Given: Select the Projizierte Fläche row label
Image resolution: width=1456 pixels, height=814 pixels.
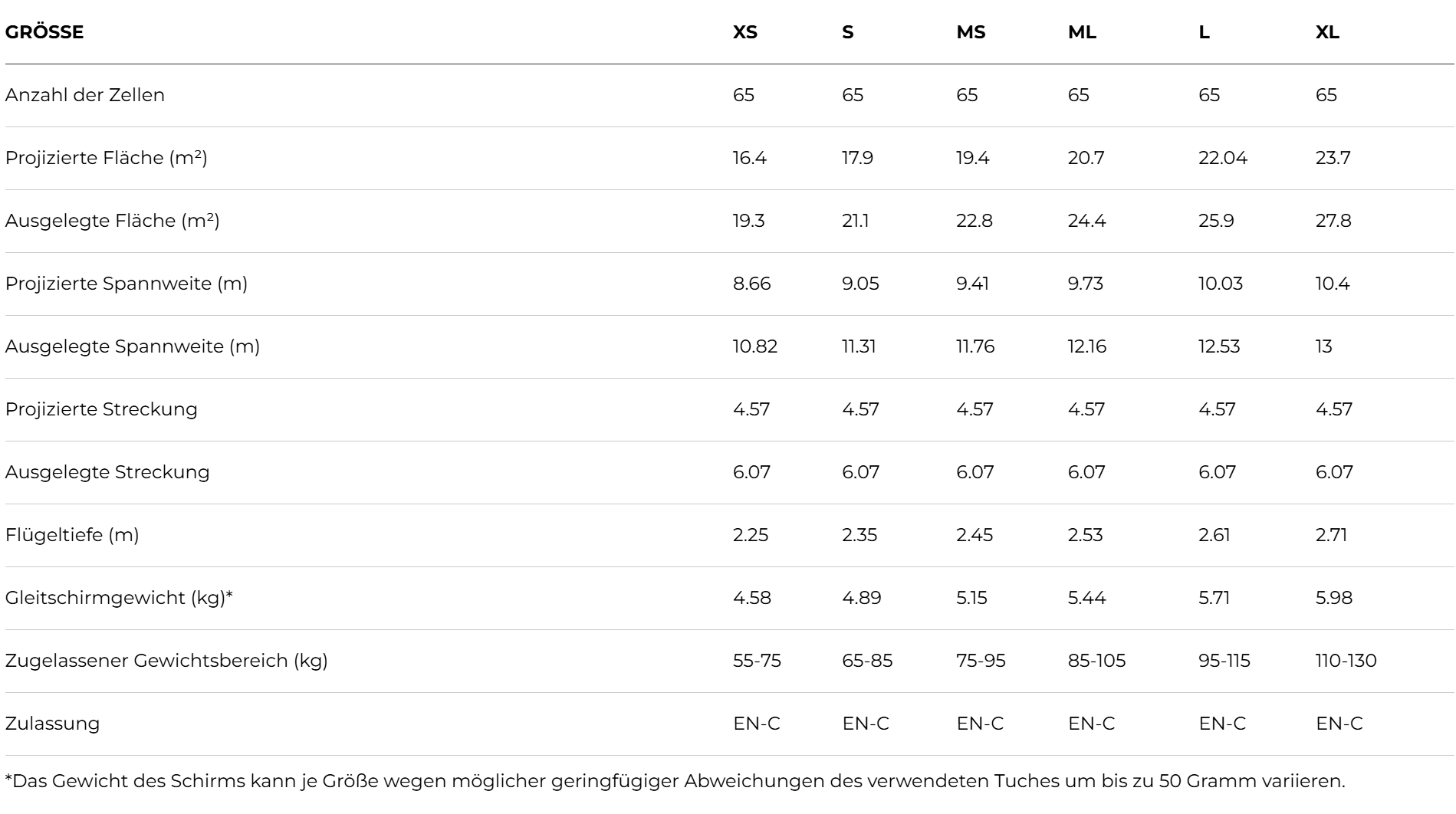Looking at the screenshot, I should pos(106,158).
